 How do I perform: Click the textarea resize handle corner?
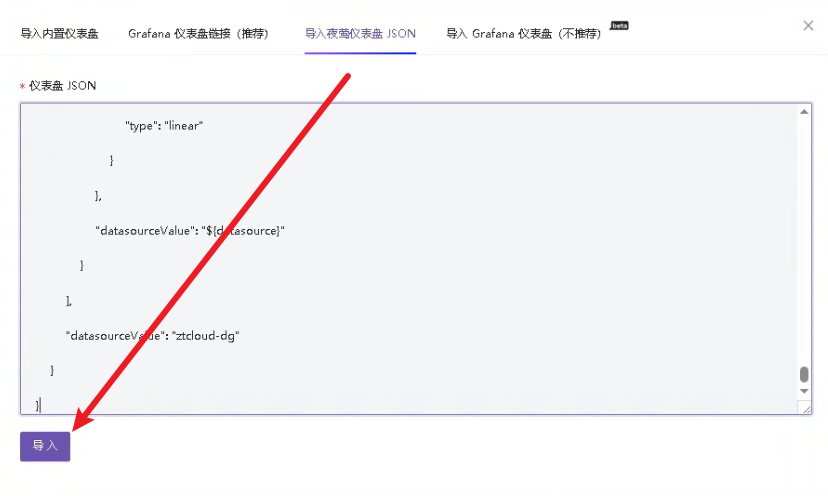coord(806,408)
